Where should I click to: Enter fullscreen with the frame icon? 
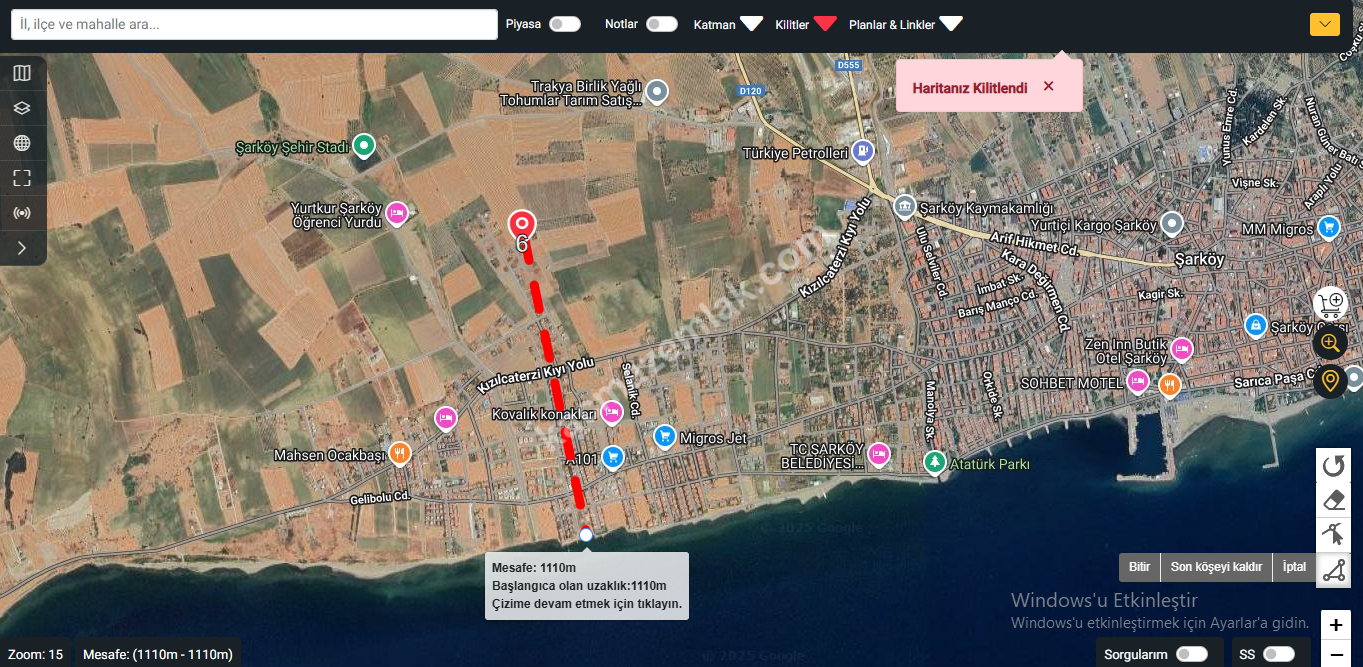click(x=22, y=178)
